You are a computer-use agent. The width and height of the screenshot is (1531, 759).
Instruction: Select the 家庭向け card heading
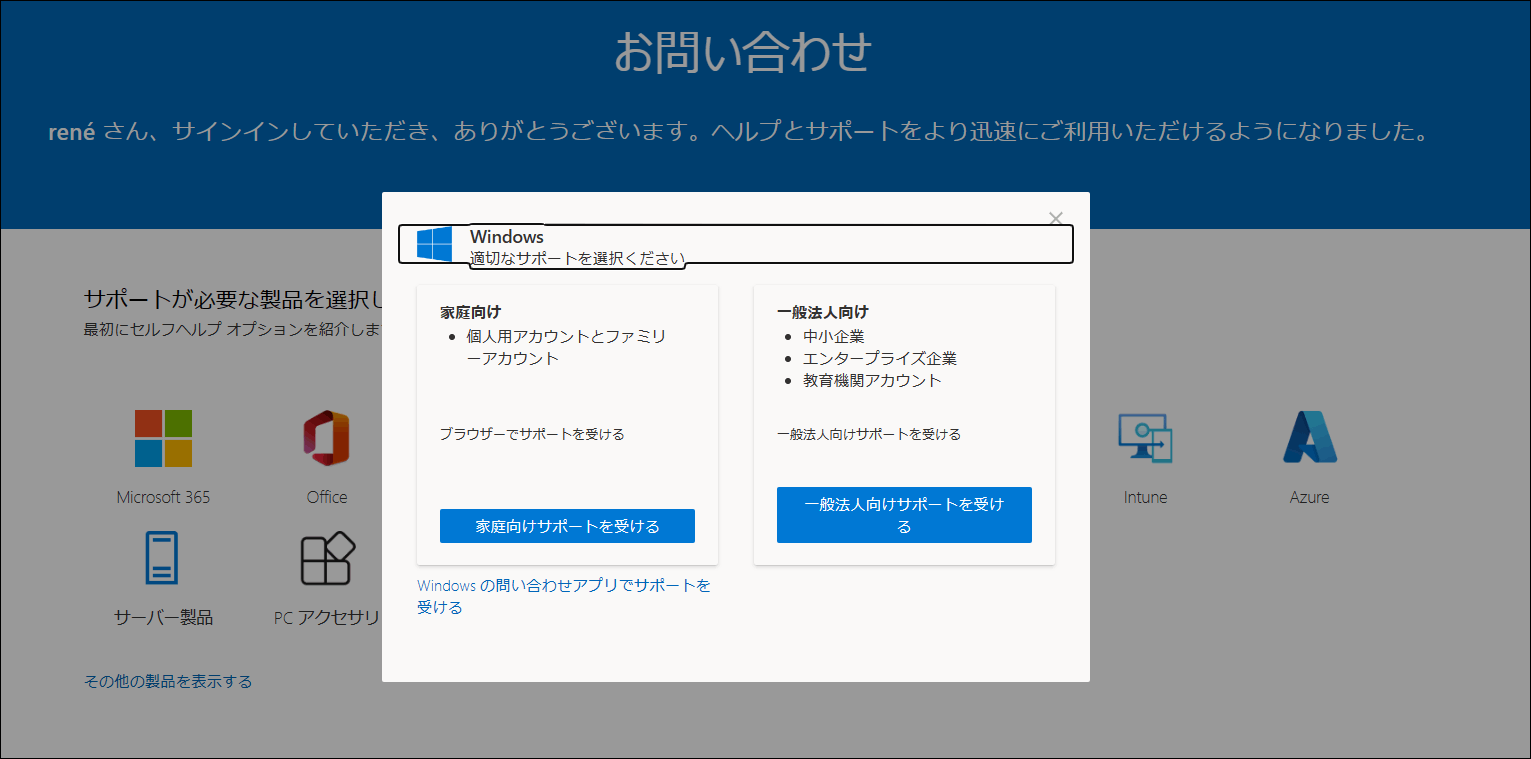point(470,312)
